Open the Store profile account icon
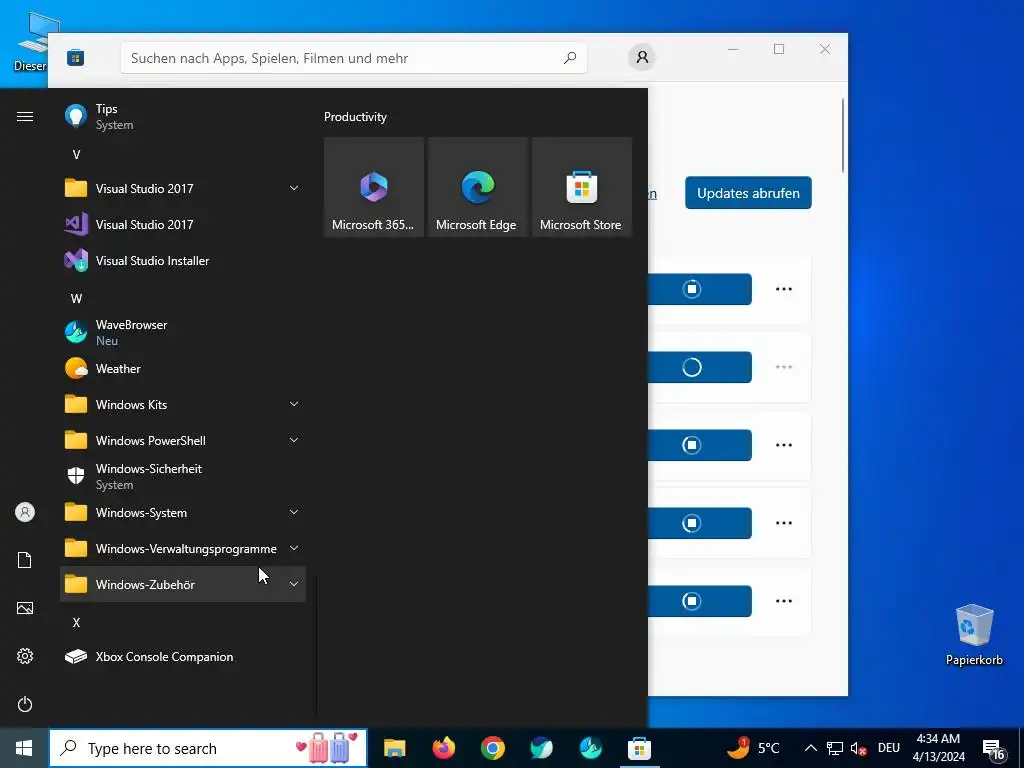Screen dimensions: 1024x768 [642, 57]
